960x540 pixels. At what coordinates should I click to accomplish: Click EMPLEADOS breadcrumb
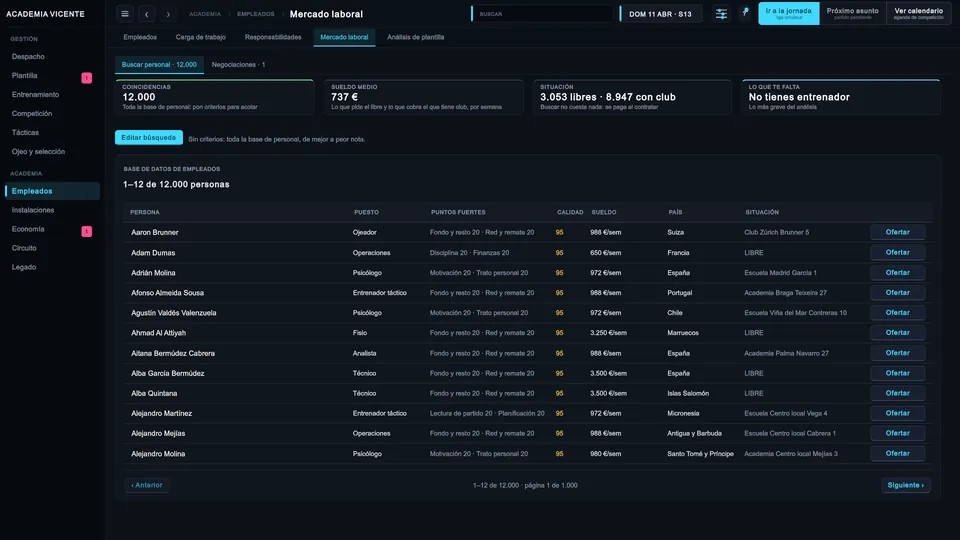pos(256,14)
